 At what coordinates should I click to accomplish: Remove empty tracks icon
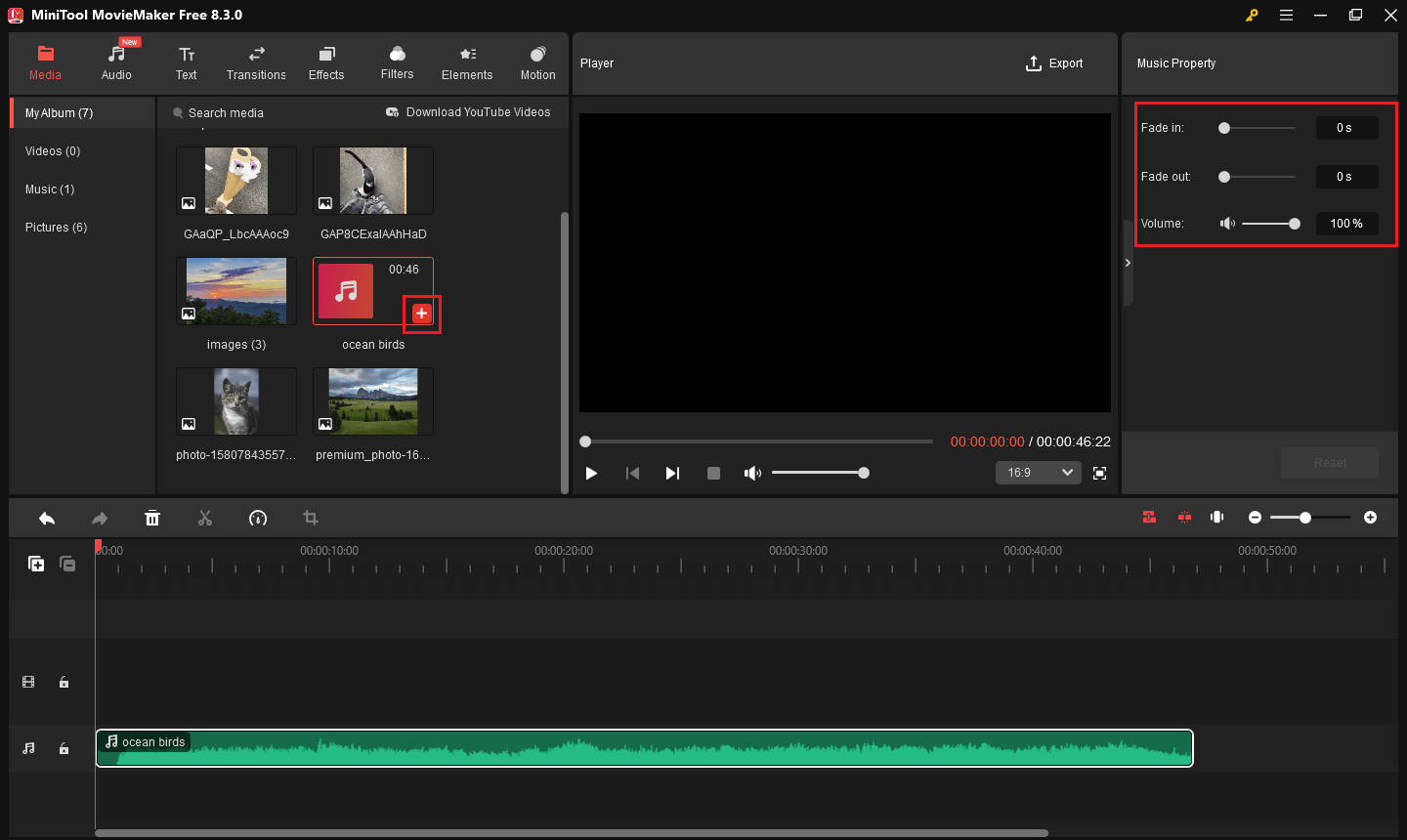coord(67,564)
